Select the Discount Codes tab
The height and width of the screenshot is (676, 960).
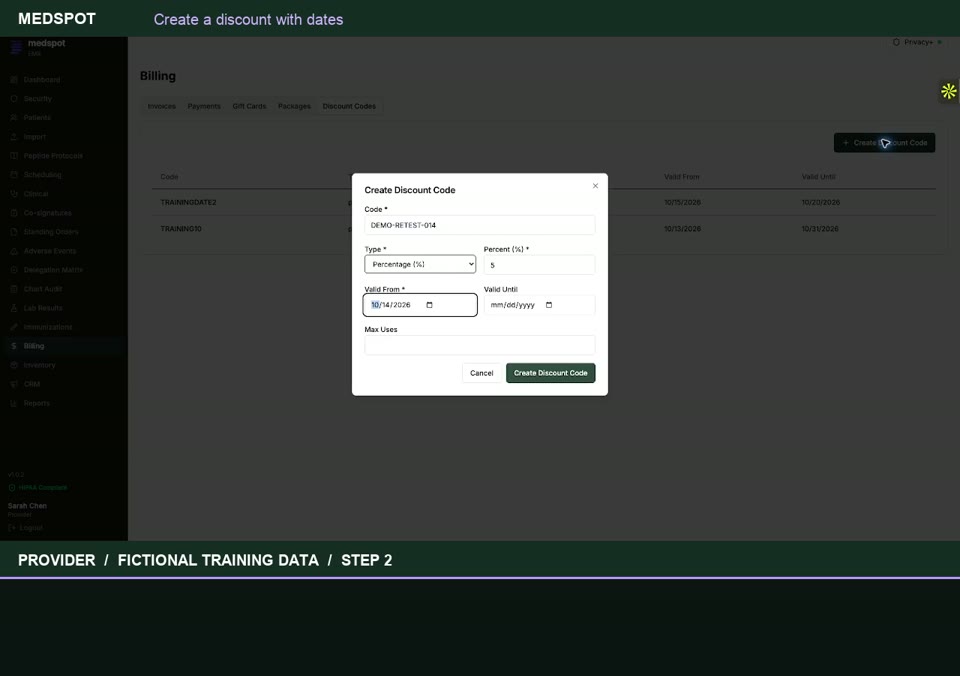349,106
